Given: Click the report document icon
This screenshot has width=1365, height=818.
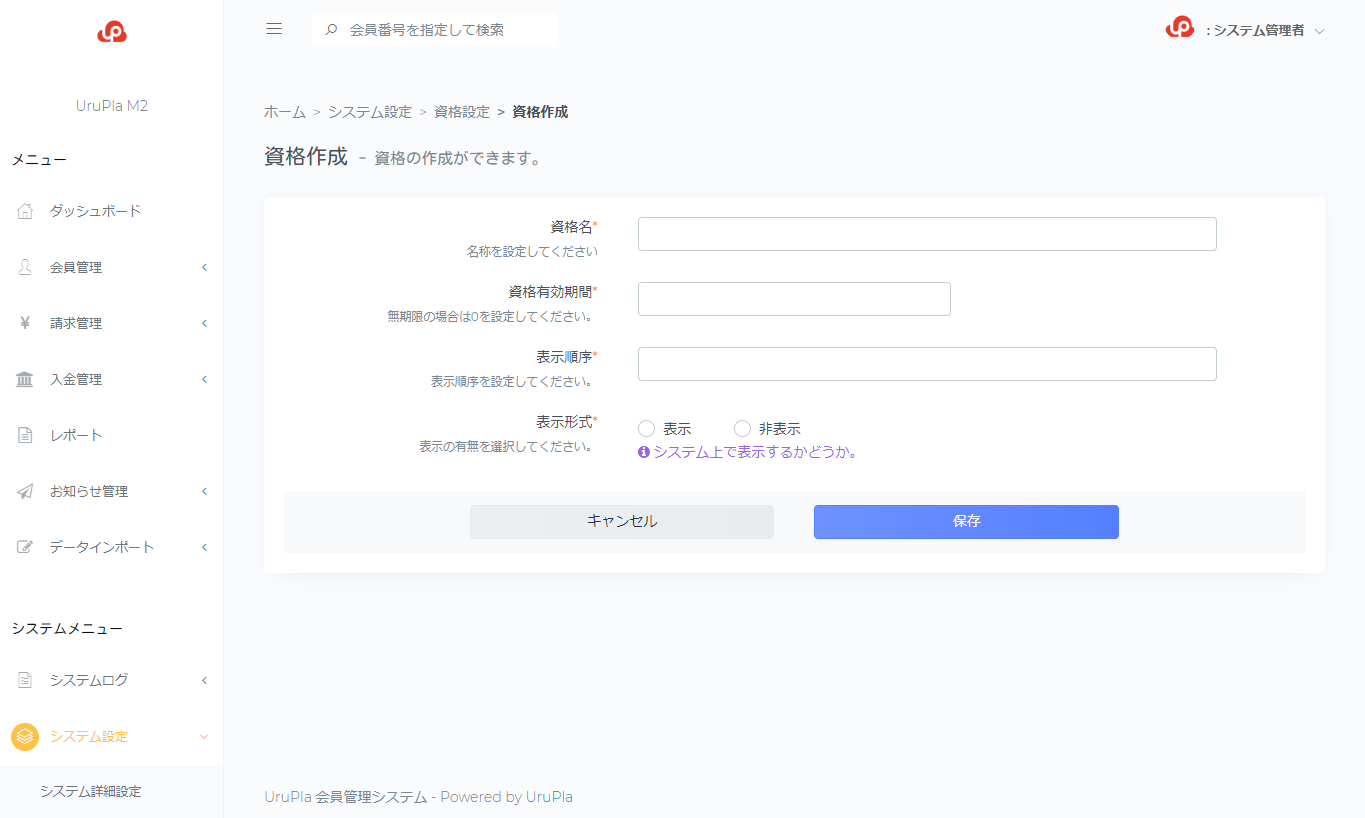Looking at the screenshot, I should pyautogui.click(x=26, y=435).
